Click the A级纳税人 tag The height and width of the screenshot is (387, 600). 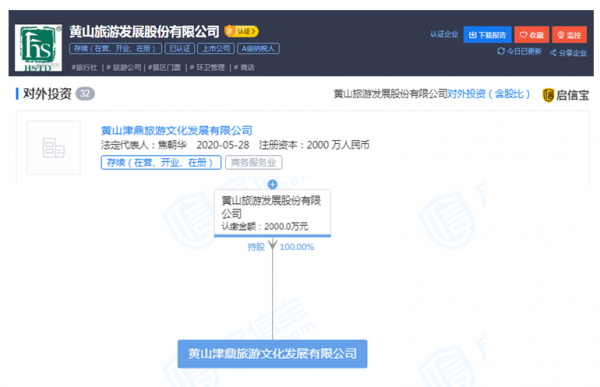tap(258, 49)
